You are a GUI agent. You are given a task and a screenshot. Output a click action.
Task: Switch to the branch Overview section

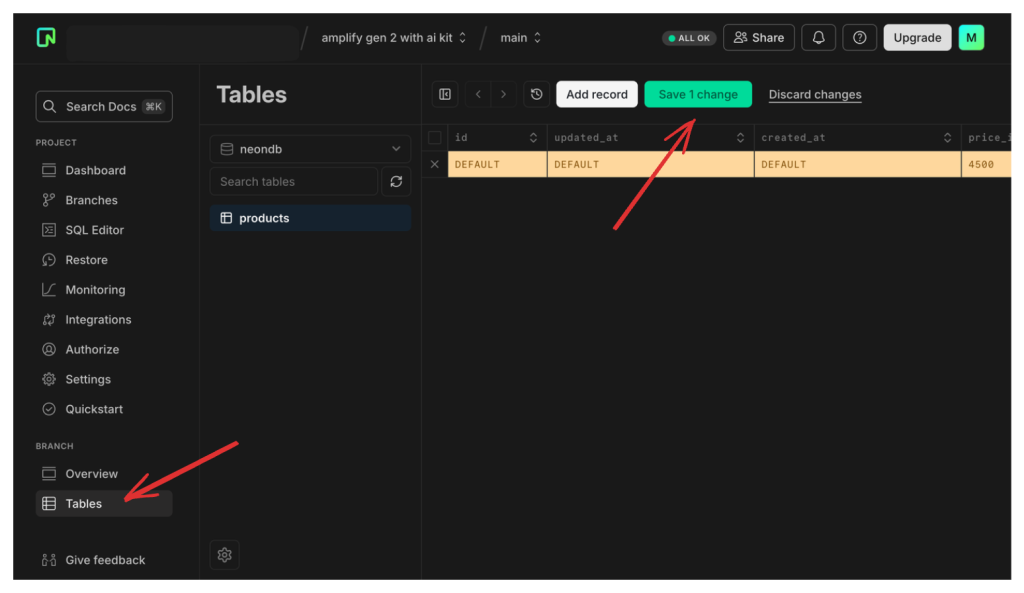[x=90, y=473]
